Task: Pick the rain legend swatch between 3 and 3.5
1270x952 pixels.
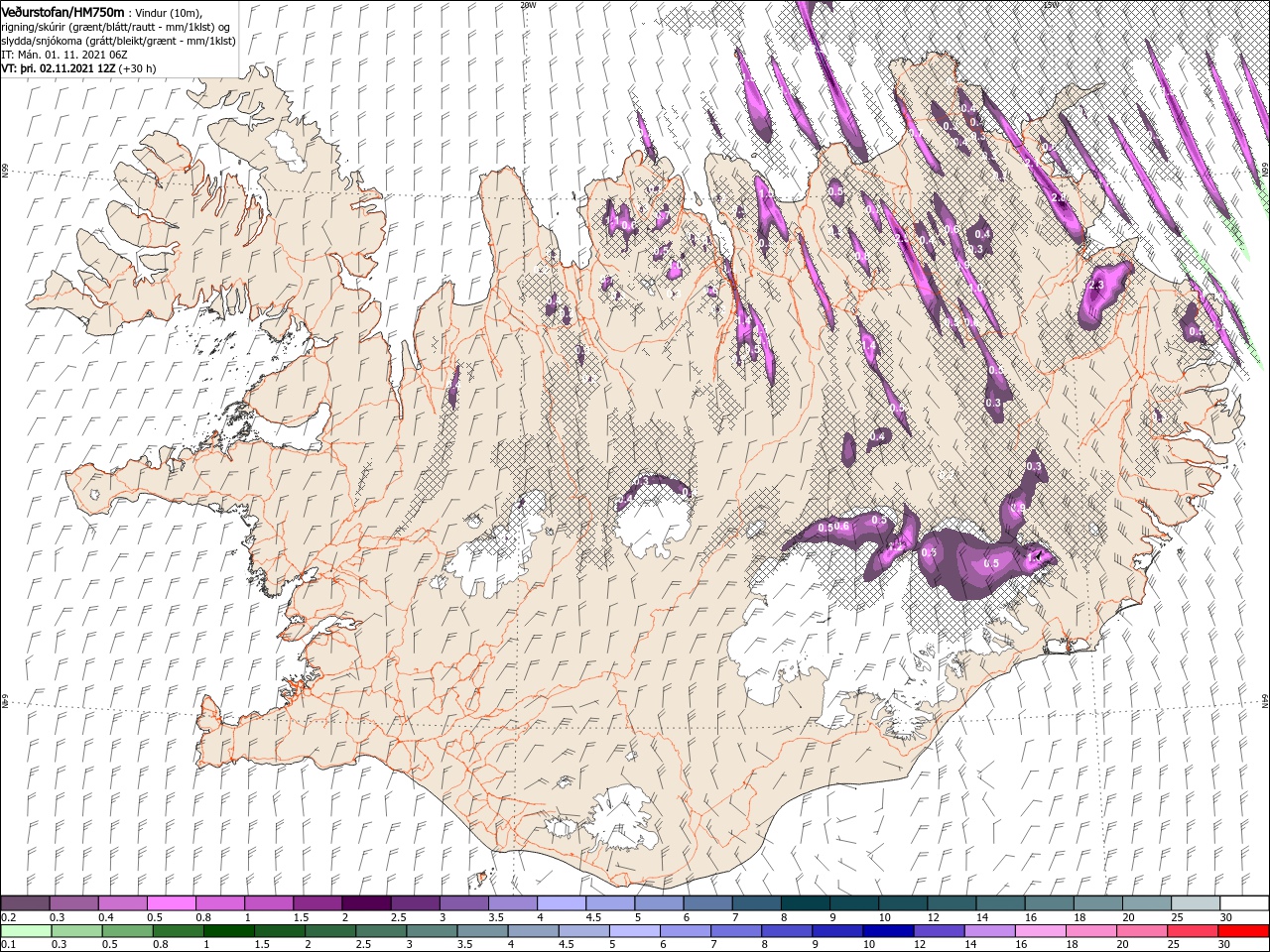Action: (432, 930)
